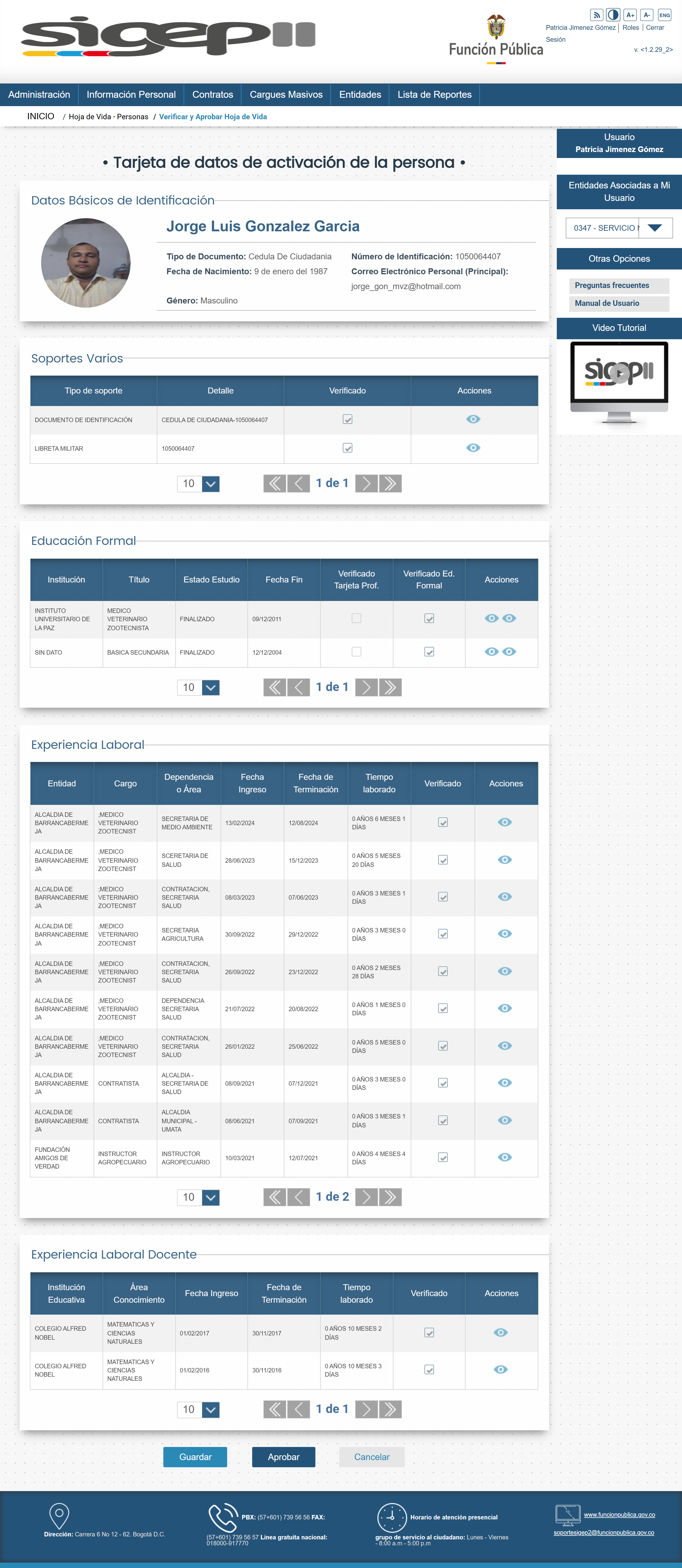Open the Lista de Reportes menu
The width and height of the screenshot is (682, 1568).
tap(434, 94)
